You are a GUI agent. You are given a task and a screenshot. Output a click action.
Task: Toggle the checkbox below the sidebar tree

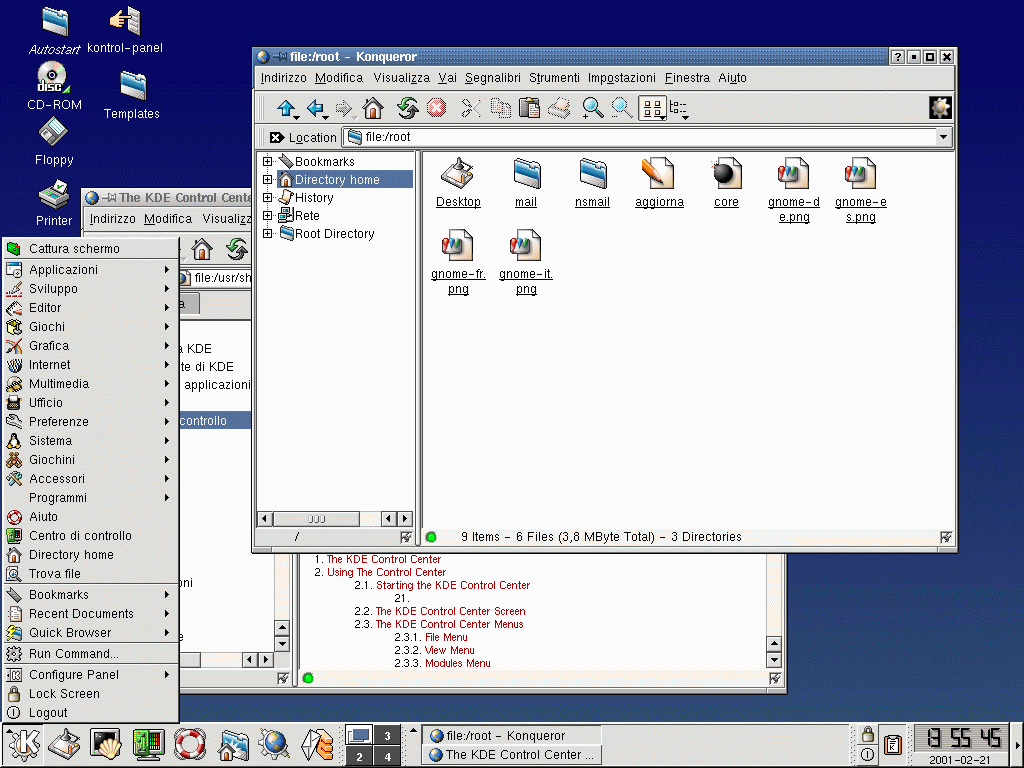406,537
